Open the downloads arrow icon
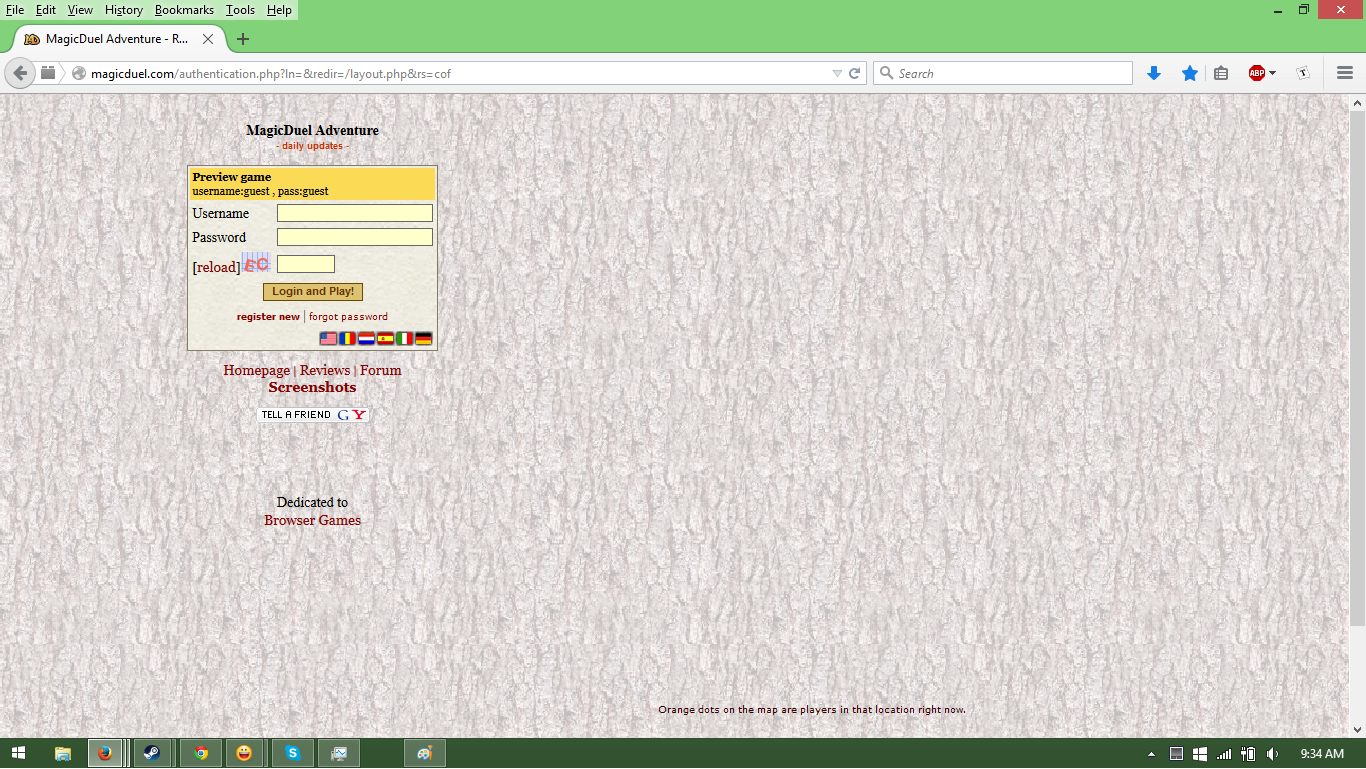Viewport: 1366px width, 769px height. (1154, 73)
